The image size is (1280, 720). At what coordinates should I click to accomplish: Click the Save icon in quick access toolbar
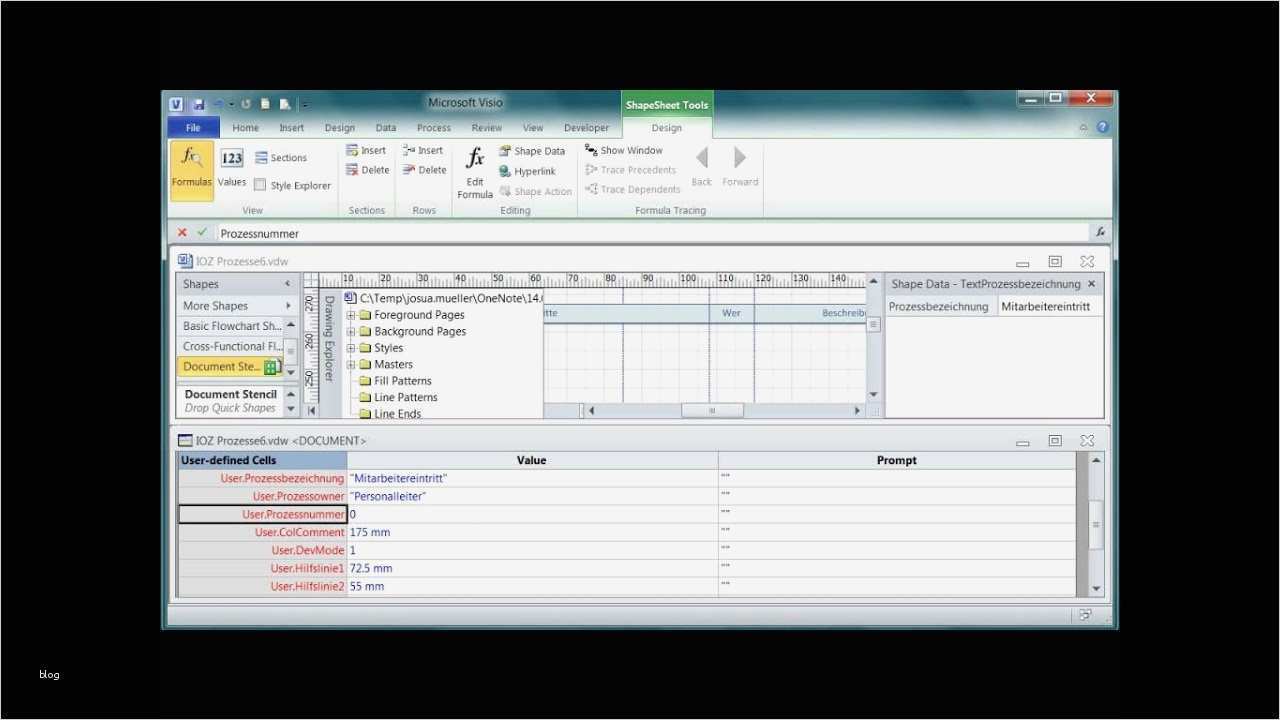coord(198,104)
